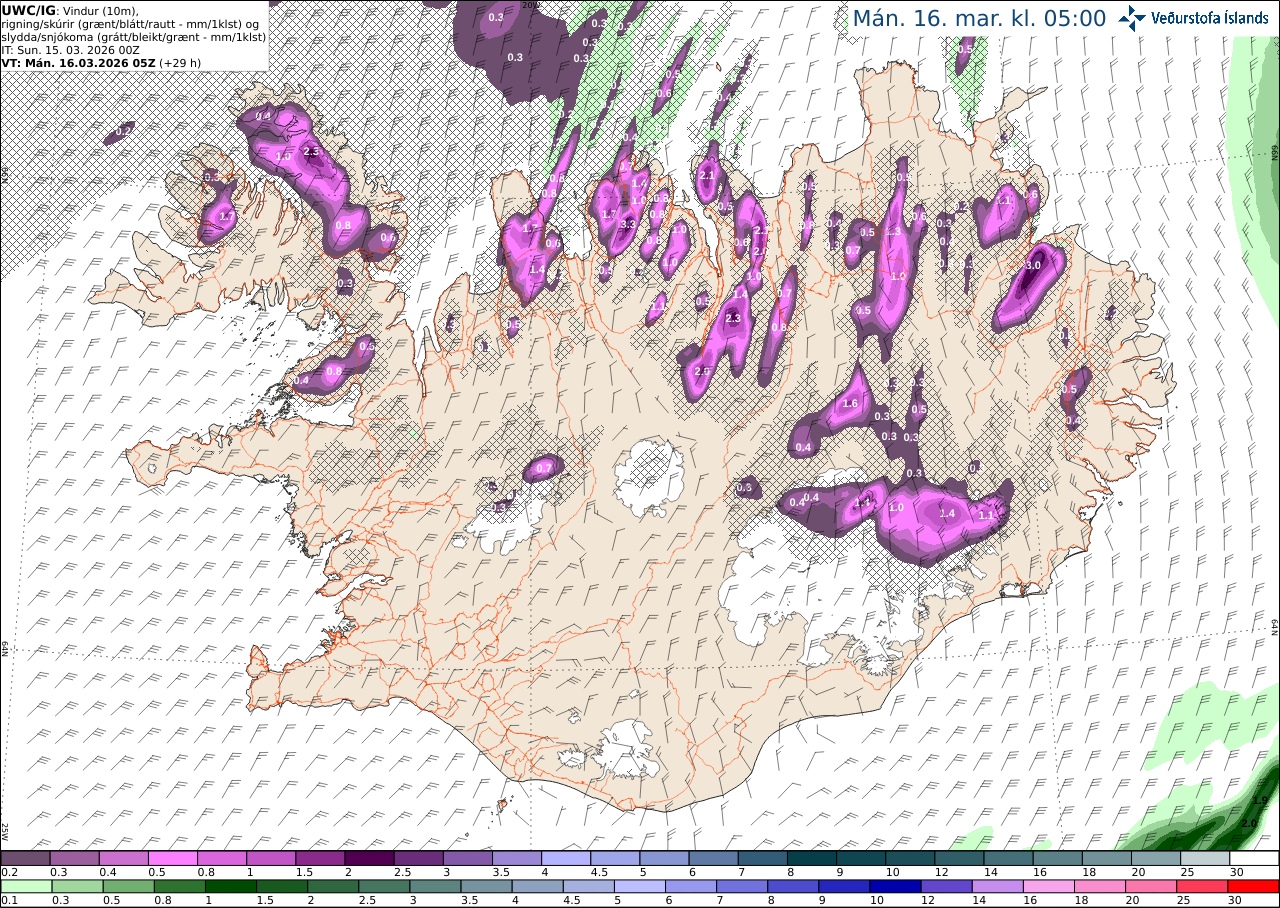
Task: Click the Veðurstofa Íslands name text
Action: tap(1210, 18)
